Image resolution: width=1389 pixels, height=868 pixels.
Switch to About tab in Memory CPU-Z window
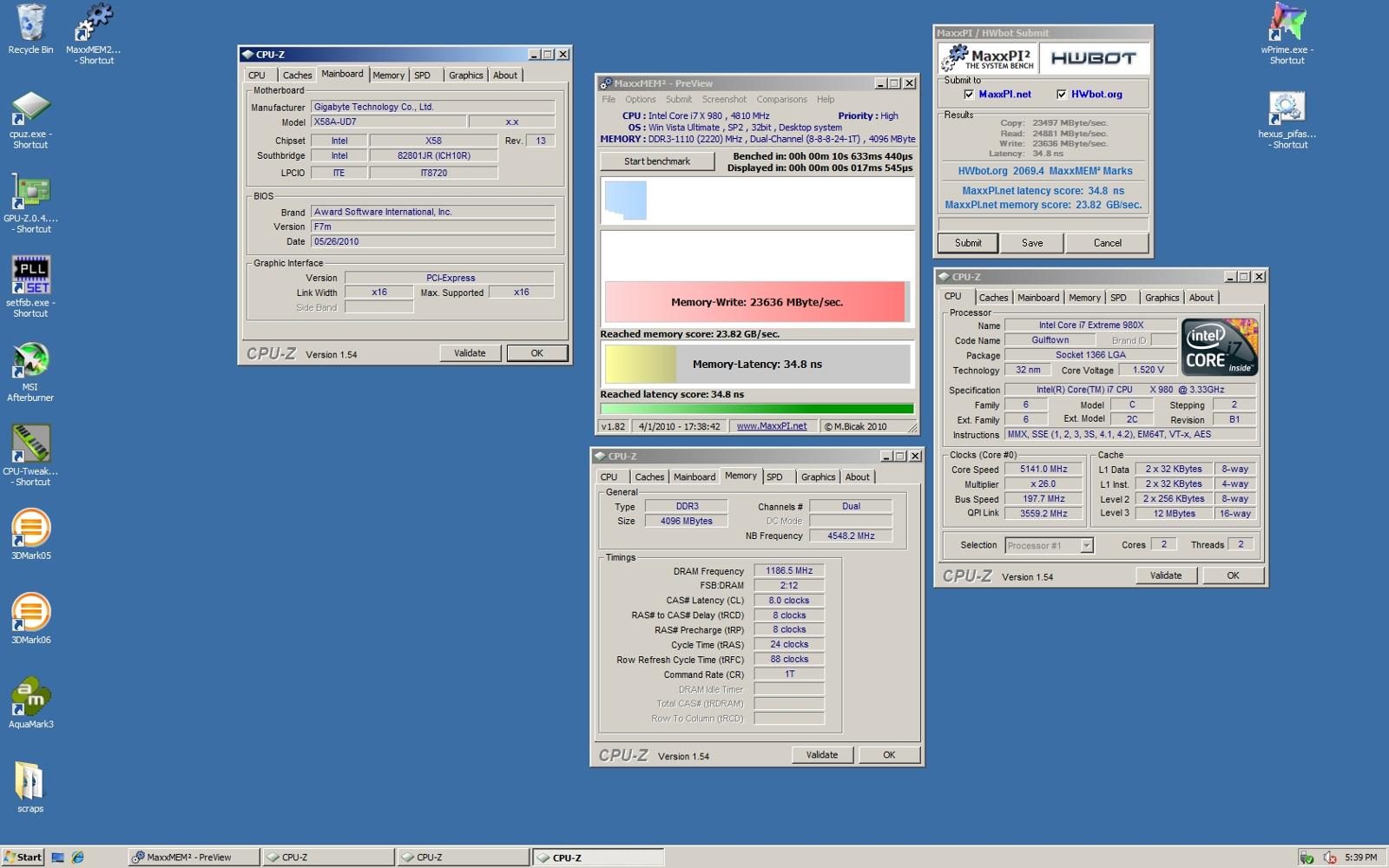[858, 477]
